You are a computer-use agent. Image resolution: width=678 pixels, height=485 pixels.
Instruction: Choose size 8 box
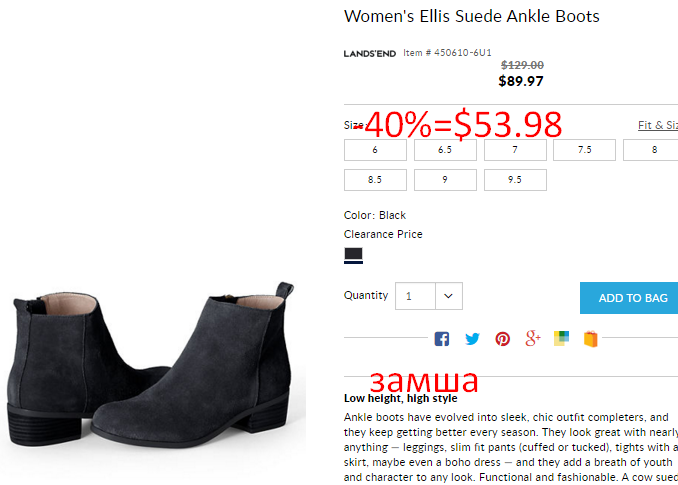[x=651, y=150]
